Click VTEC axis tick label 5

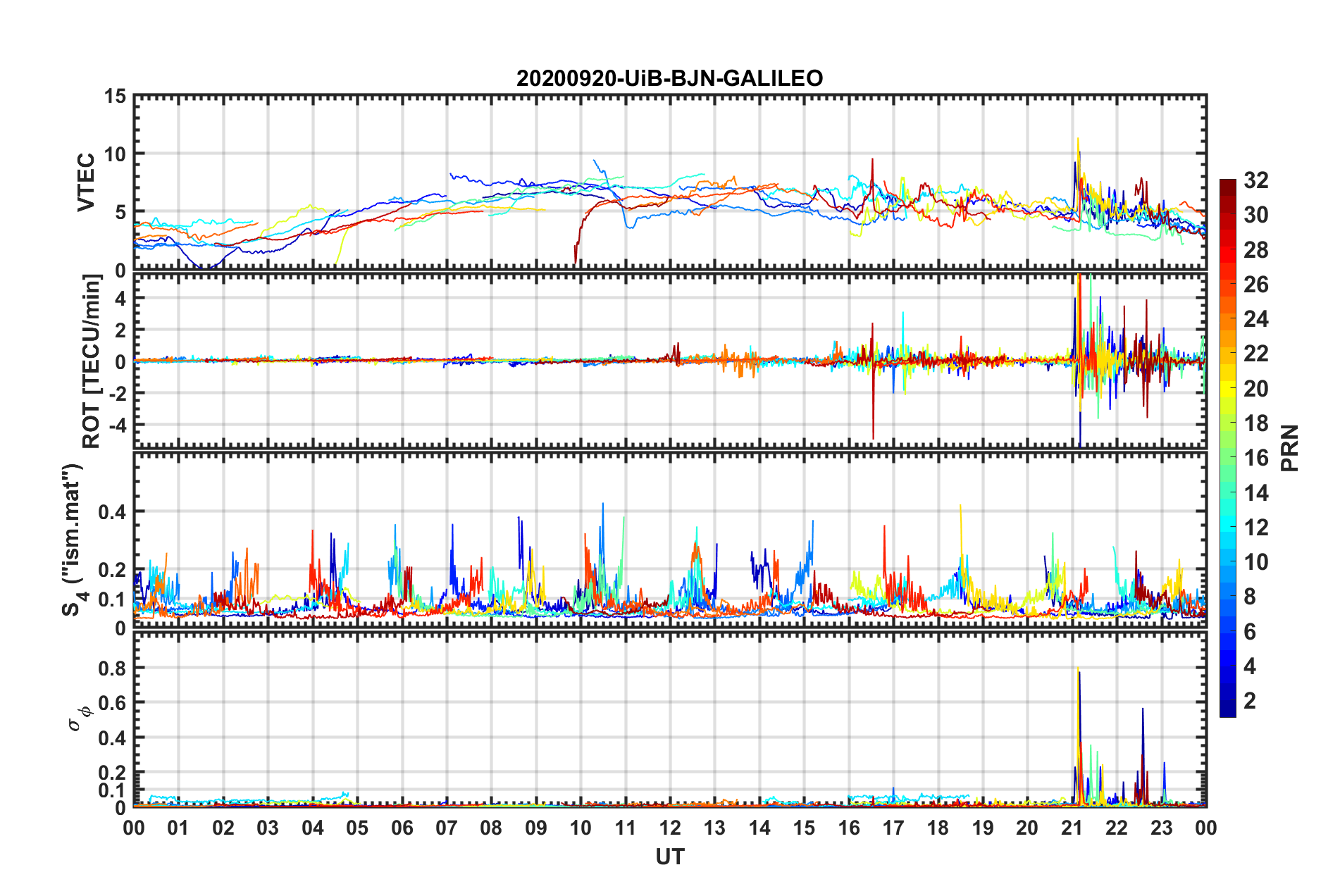coord(120,212)
